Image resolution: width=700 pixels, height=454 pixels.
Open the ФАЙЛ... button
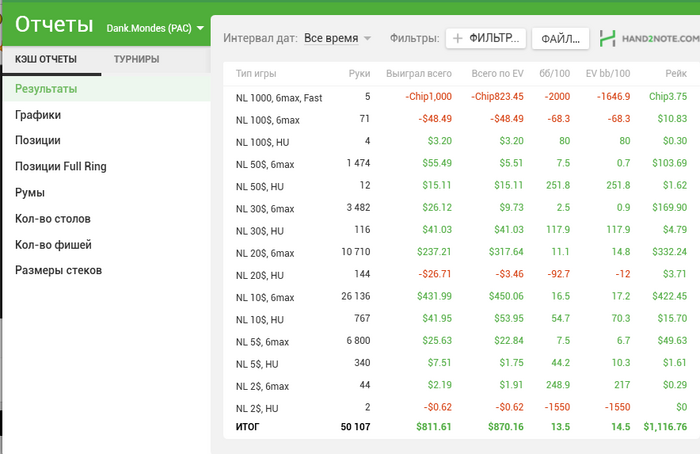[x=560, y=39]
